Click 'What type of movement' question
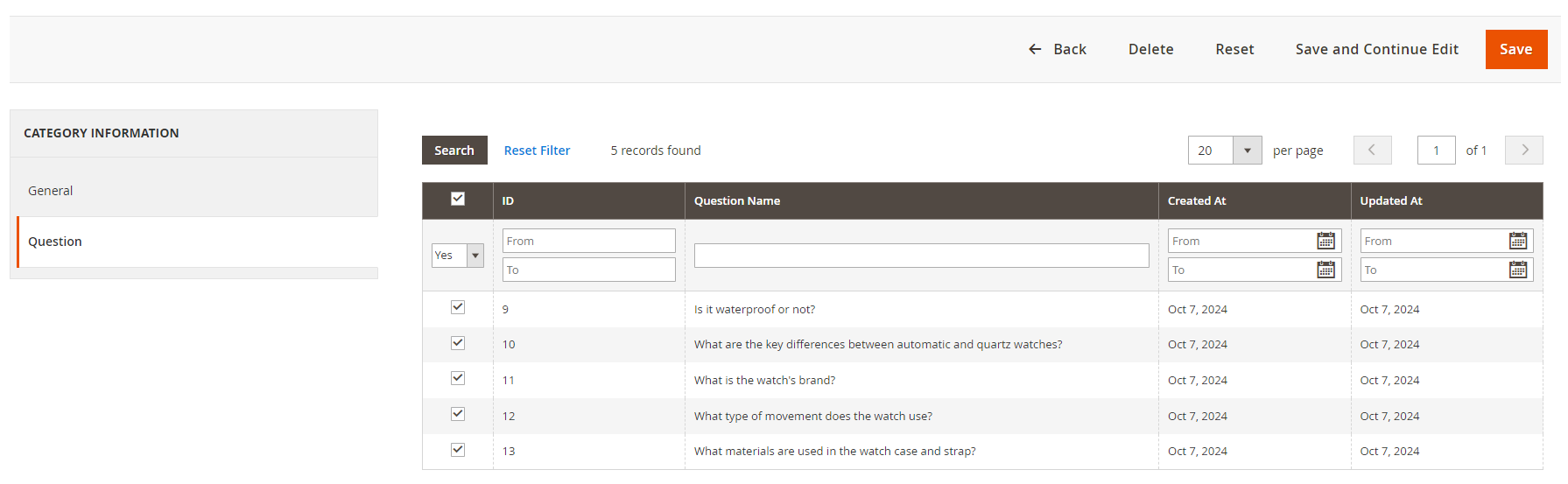Image resolution: width=1568 pixels, height=484 pixels. (x=813, y=417)
